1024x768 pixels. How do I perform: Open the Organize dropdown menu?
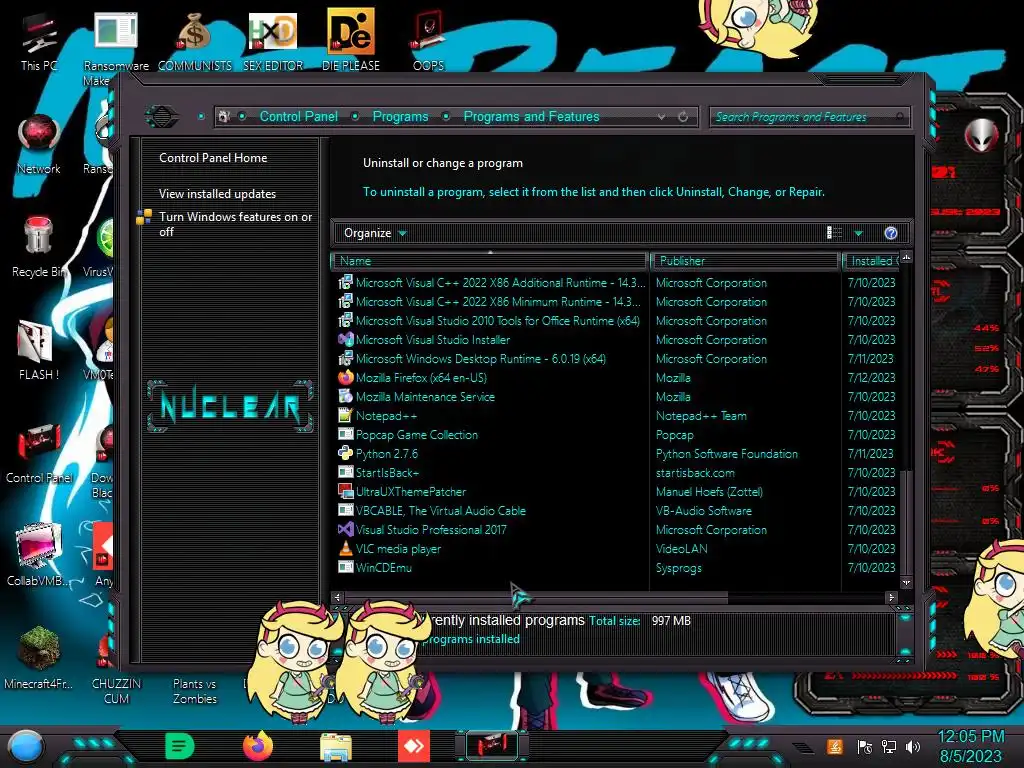[x=375, y=233]
